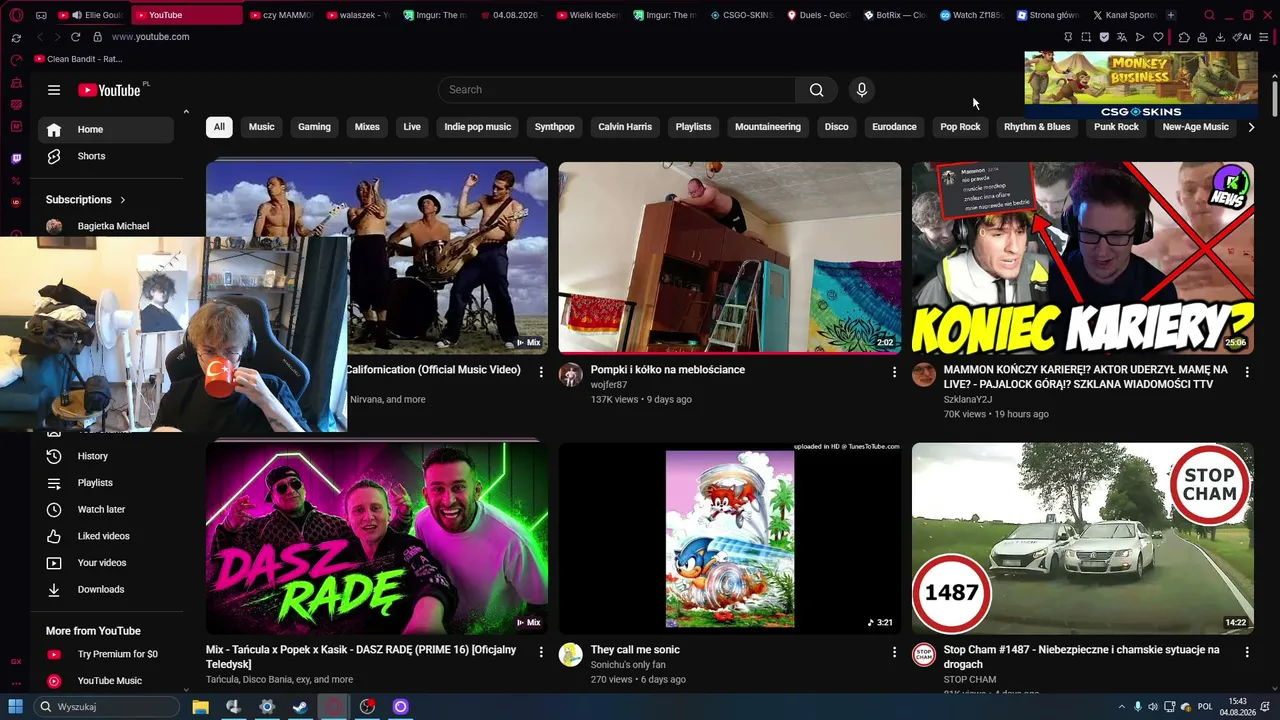
Task: Open more options for Californication video
Action: coord(541,372)
